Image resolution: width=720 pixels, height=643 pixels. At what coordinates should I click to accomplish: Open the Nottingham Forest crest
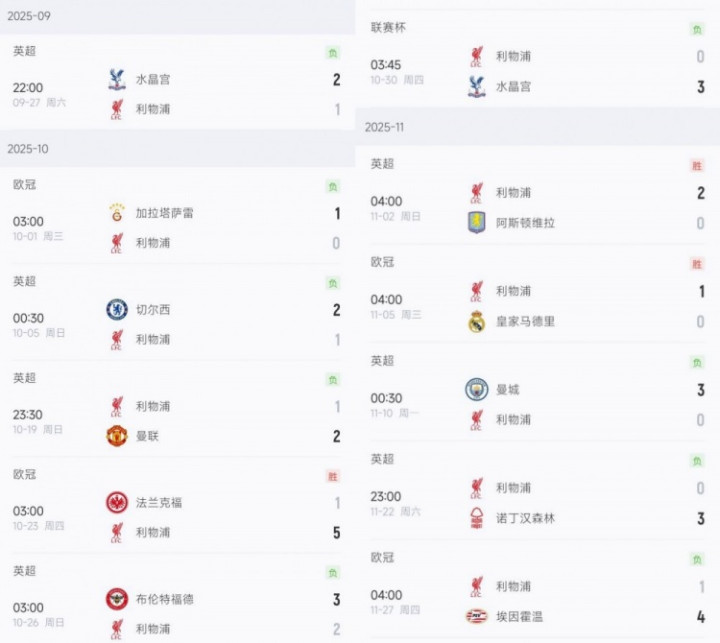pos(476,518)
